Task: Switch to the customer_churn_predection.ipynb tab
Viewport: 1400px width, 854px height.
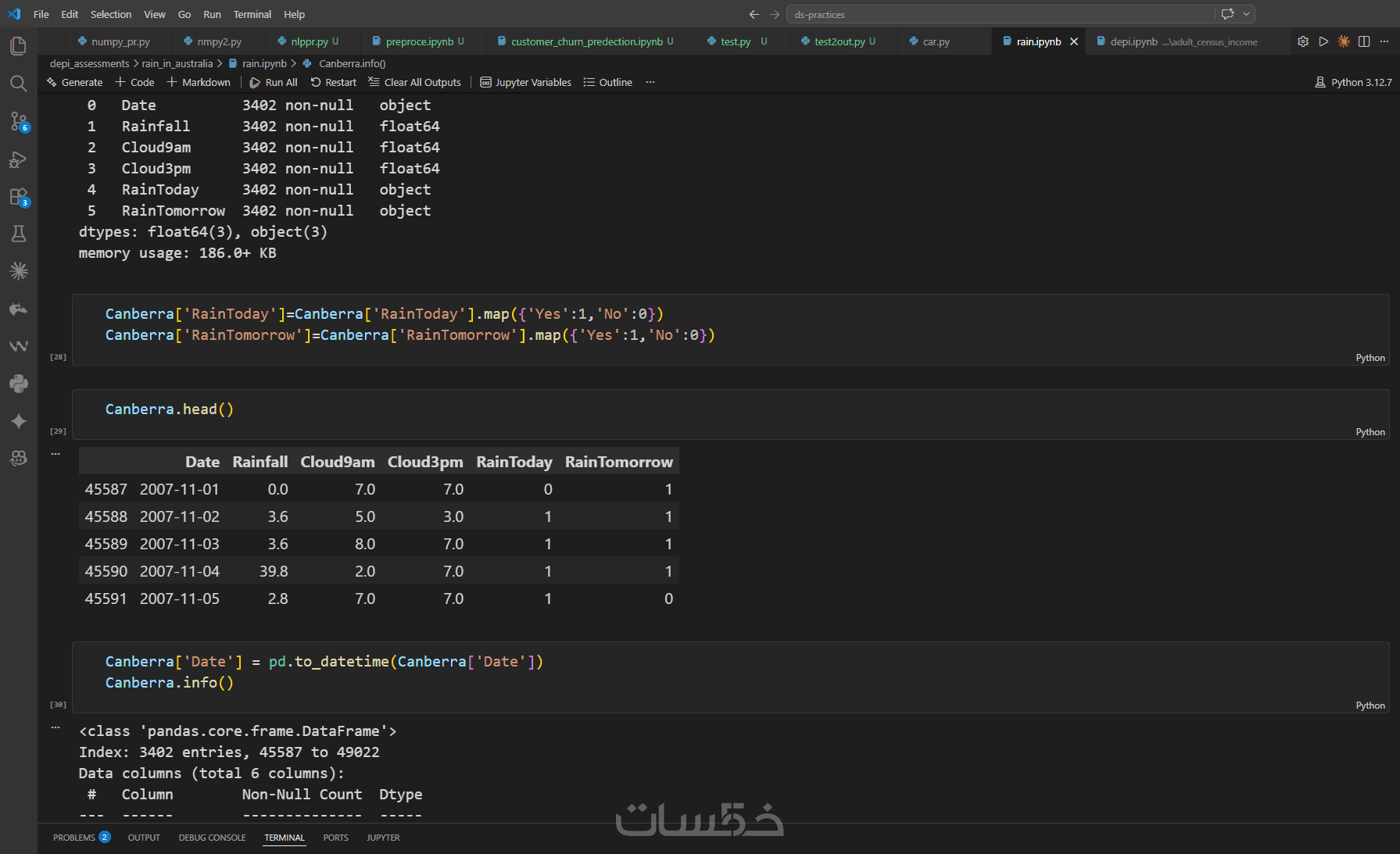Action: coord(586,41)
